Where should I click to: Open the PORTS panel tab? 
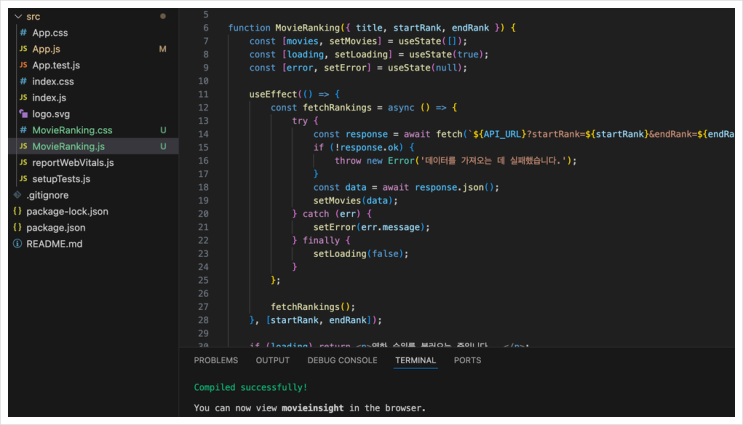tap(467, 360)
